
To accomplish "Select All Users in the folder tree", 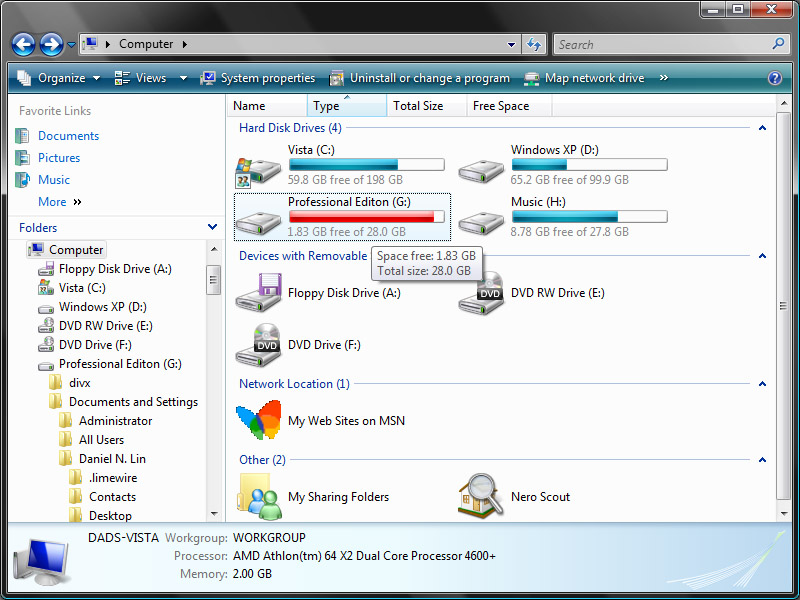I will point(101,440).
